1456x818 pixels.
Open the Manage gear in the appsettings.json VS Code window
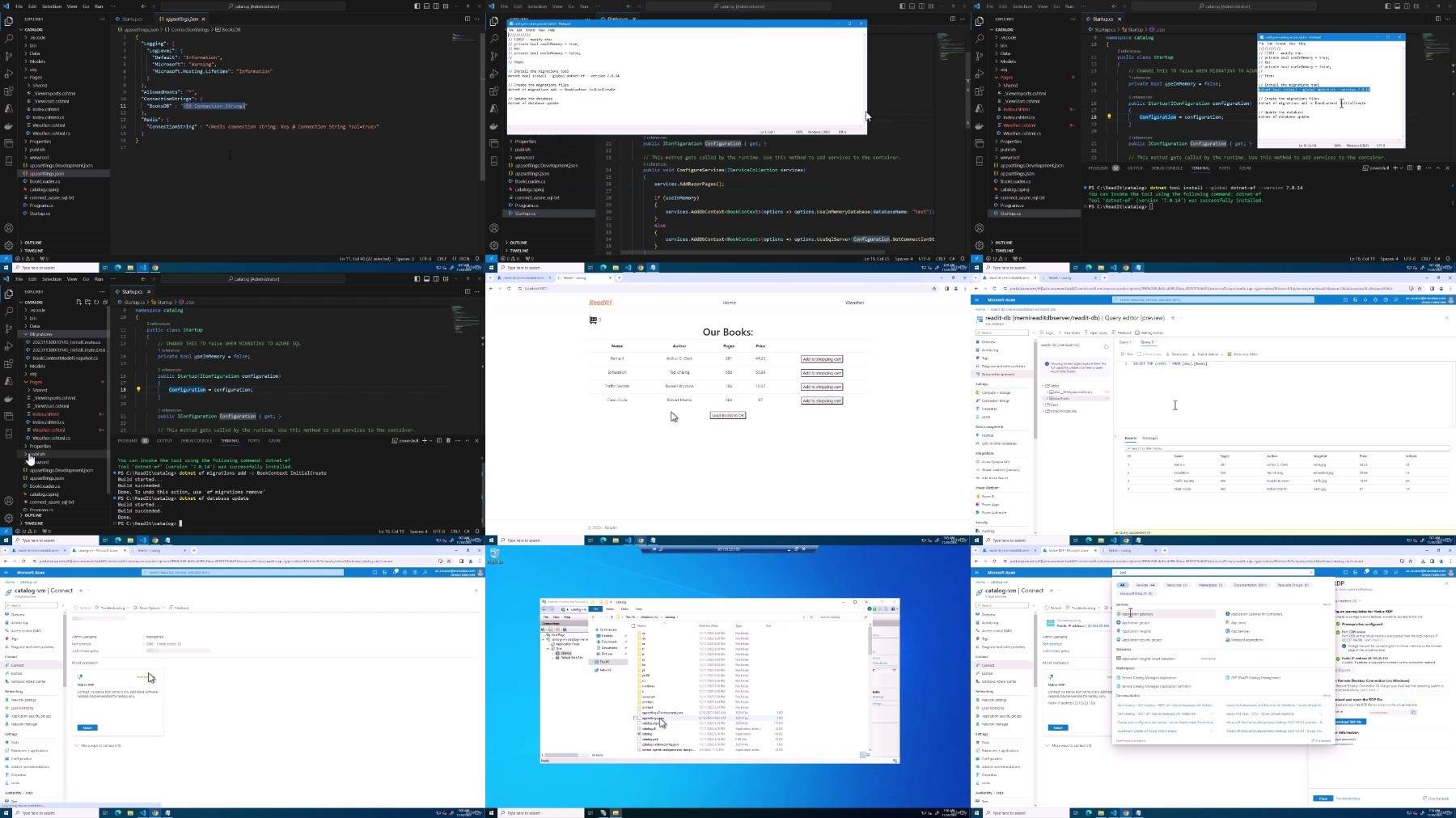click(9, 245)
